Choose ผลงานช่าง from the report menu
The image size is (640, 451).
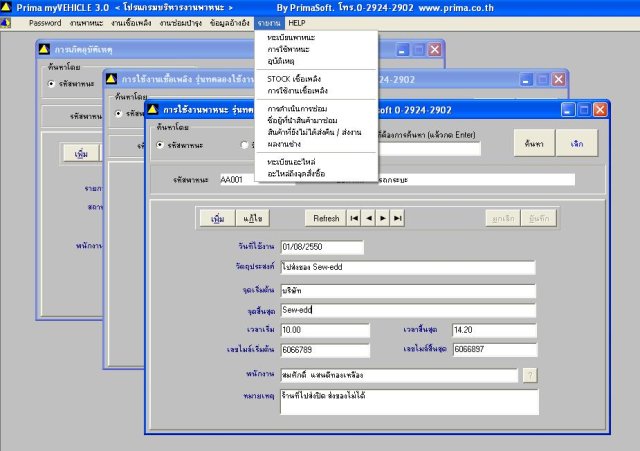coord(284,144)
